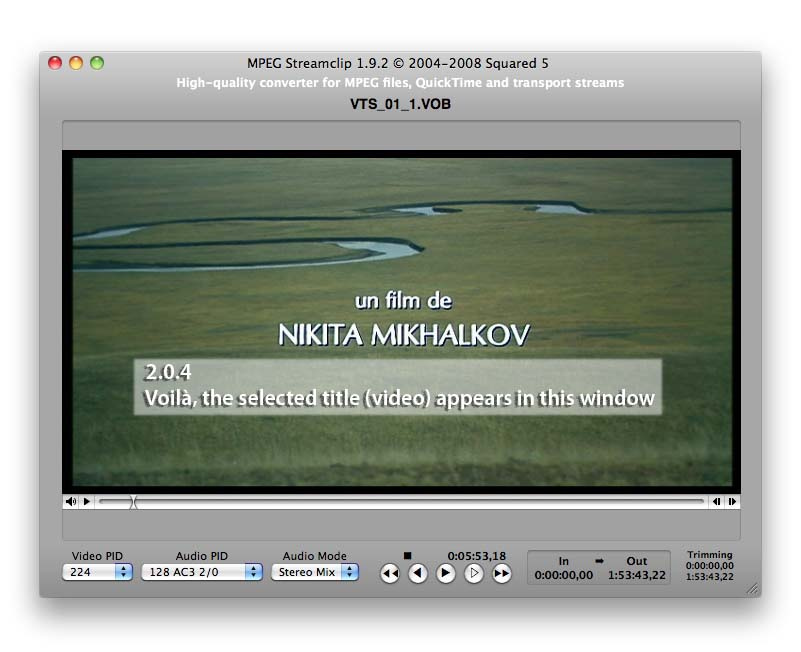The image size is (801, 652).
Task: Click the Trimming label
Action: (710, 554)
